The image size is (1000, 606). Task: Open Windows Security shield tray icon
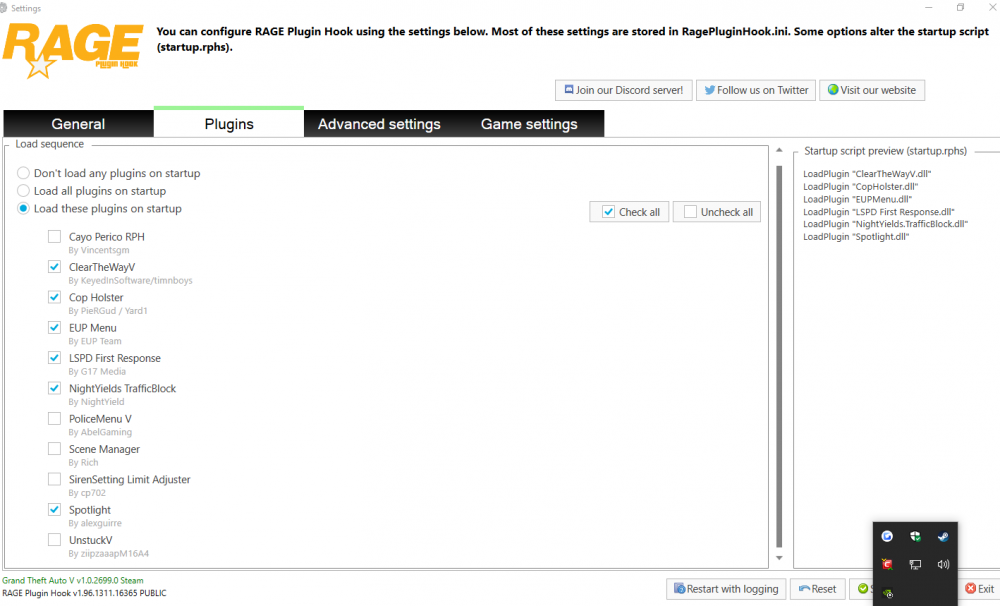coord(915,536)
